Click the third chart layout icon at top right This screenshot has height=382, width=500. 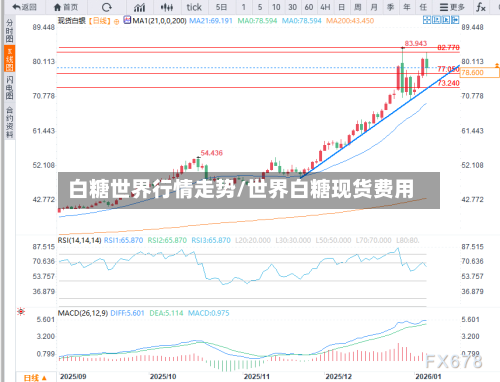coord(445,20)
